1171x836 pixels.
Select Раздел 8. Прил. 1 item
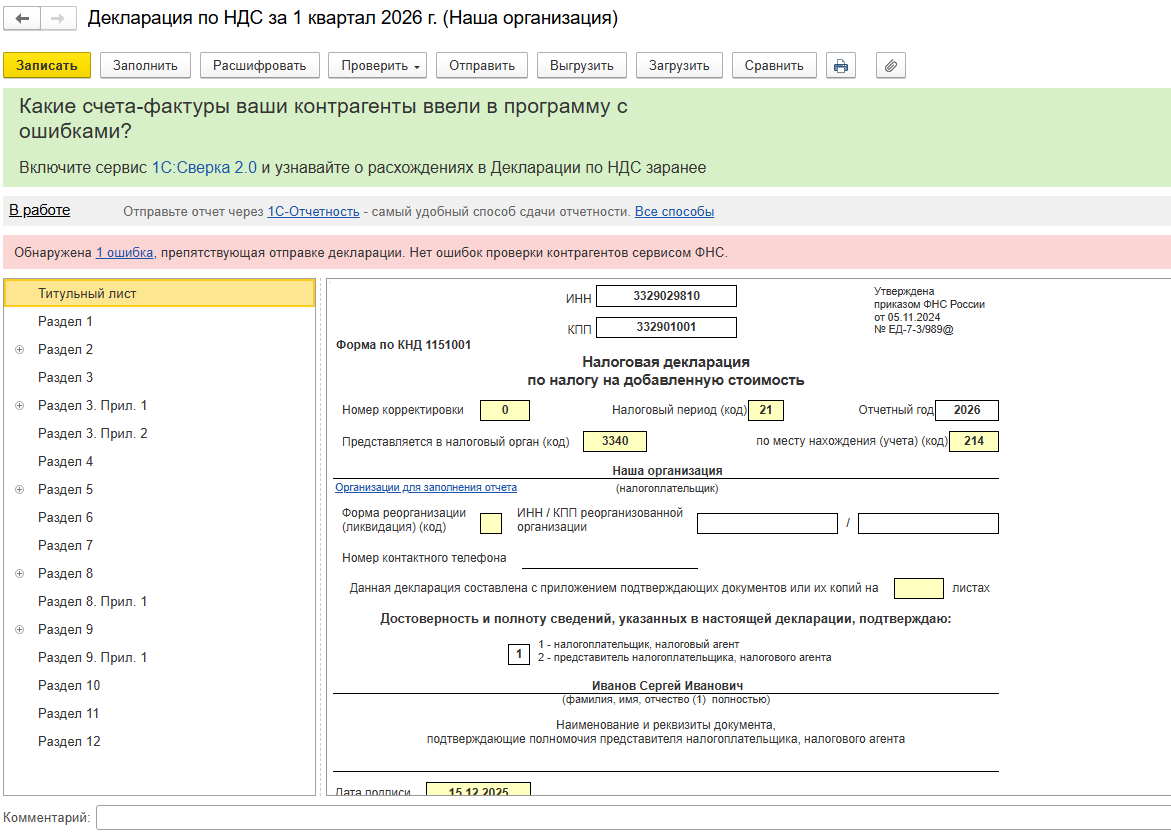(x=160, y=601)
